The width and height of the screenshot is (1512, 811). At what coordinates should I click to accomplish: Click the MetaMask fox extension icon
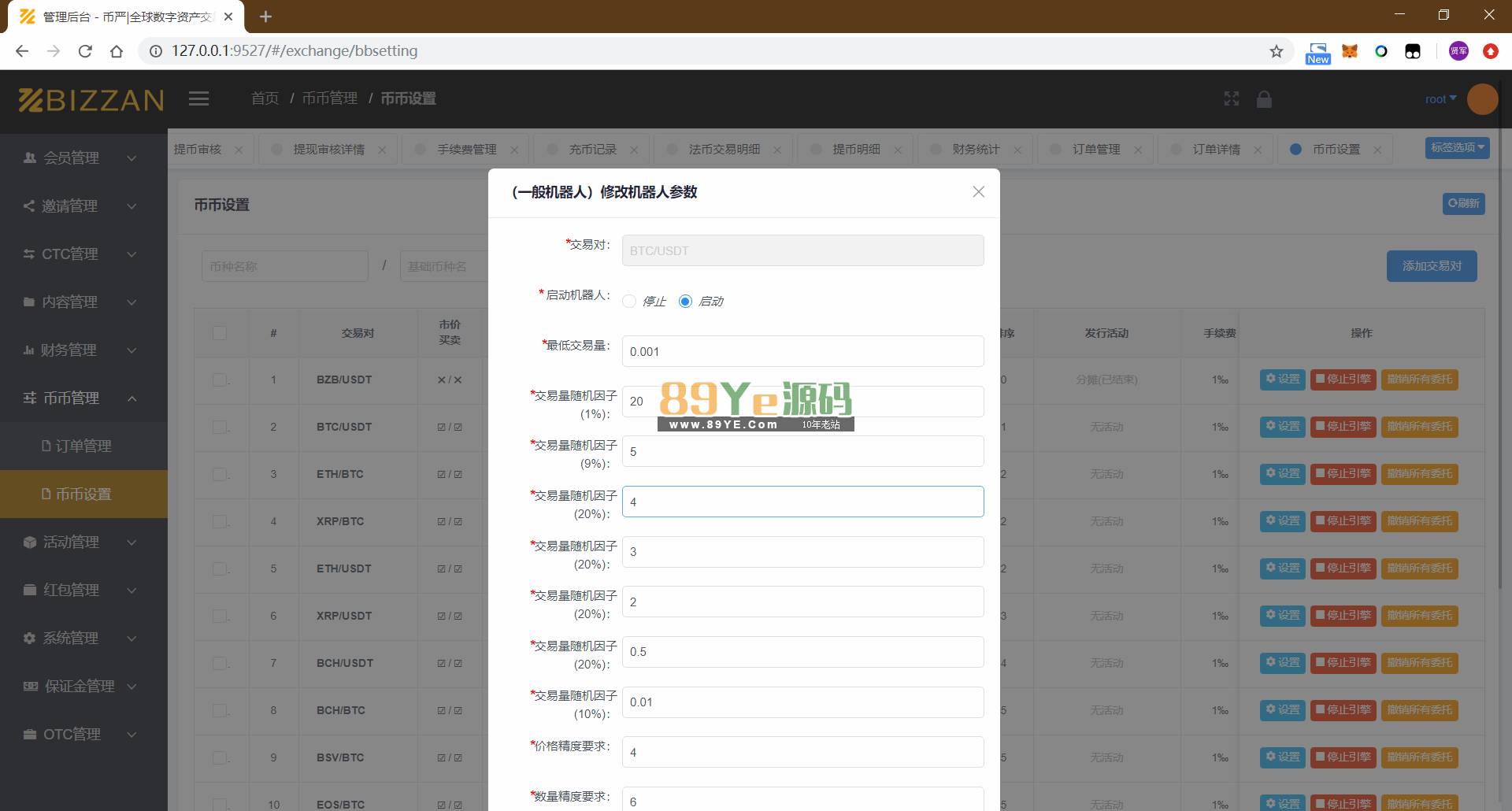(x=1350, y=51)
